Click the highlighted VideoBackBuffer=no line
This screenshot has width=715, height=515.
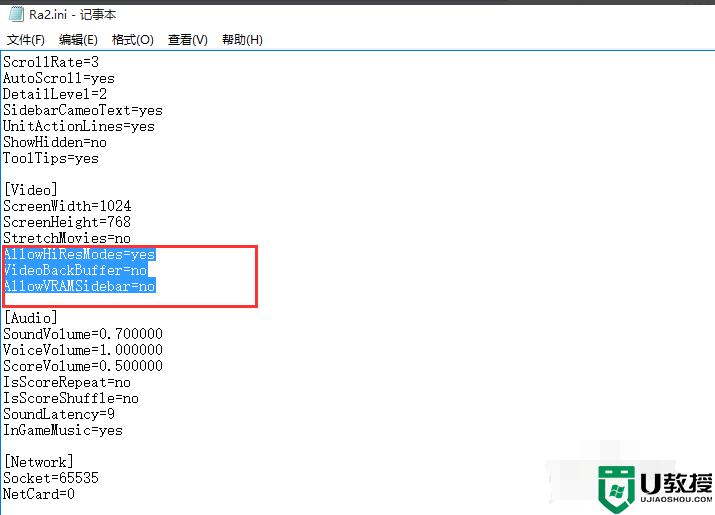tap(75, 270)
